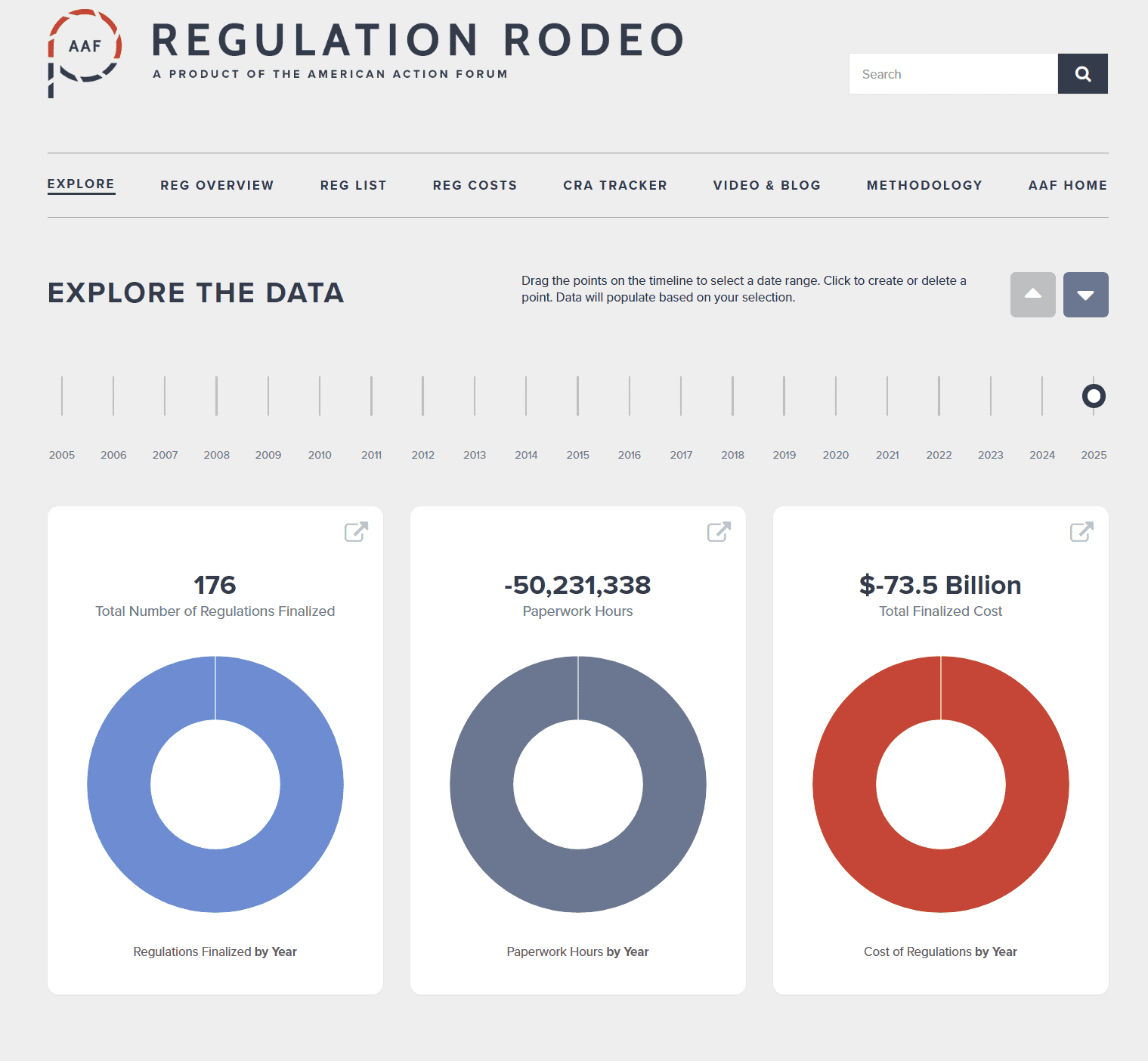This screenshot has height=1061, width=1148.
Task: Click the magnifying glass search button
Action: [1082, 74]
